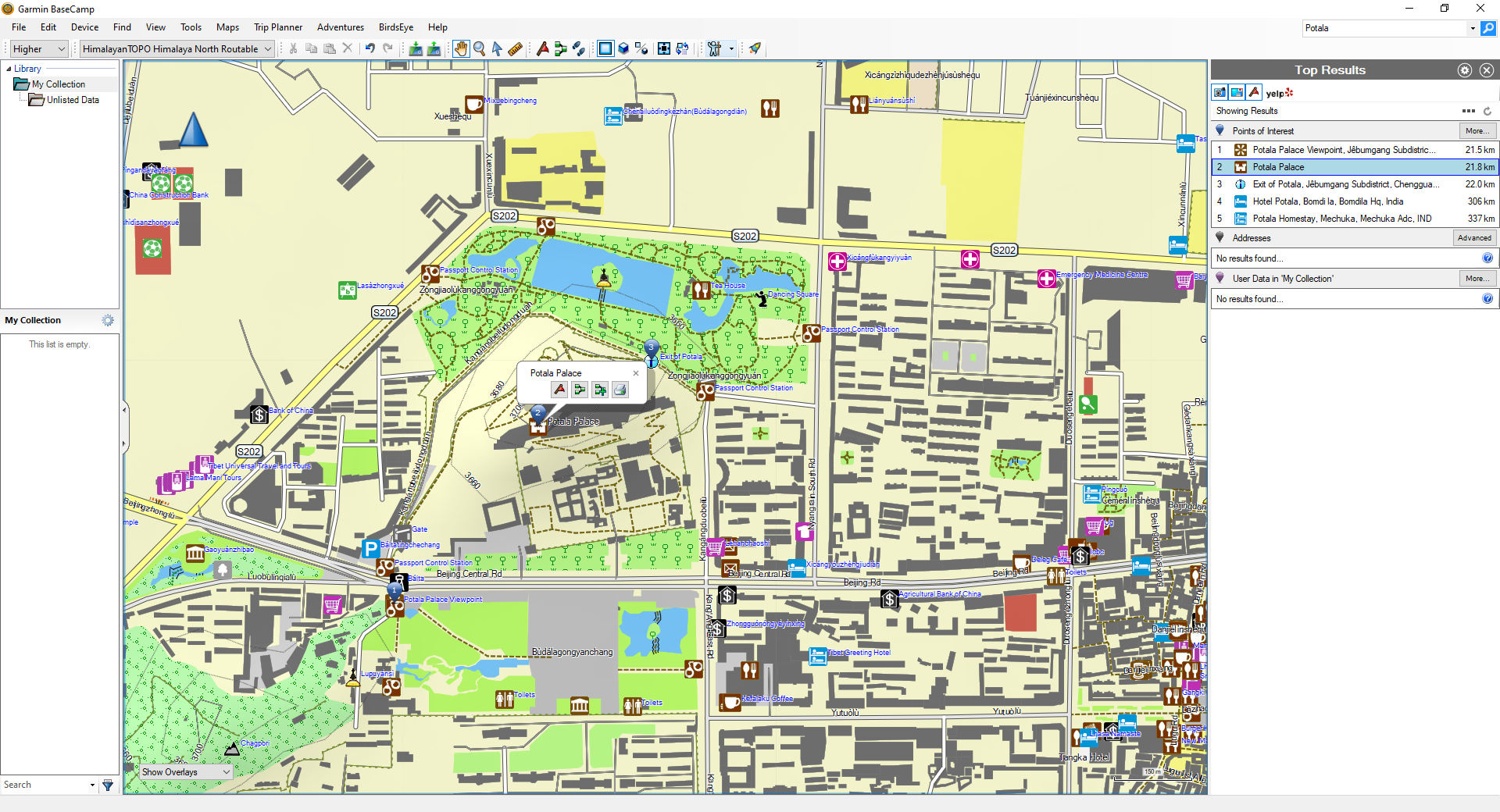Select the Zoom magnifier tool
Screen dimensions: 1500x812
[x=479, y=48]
